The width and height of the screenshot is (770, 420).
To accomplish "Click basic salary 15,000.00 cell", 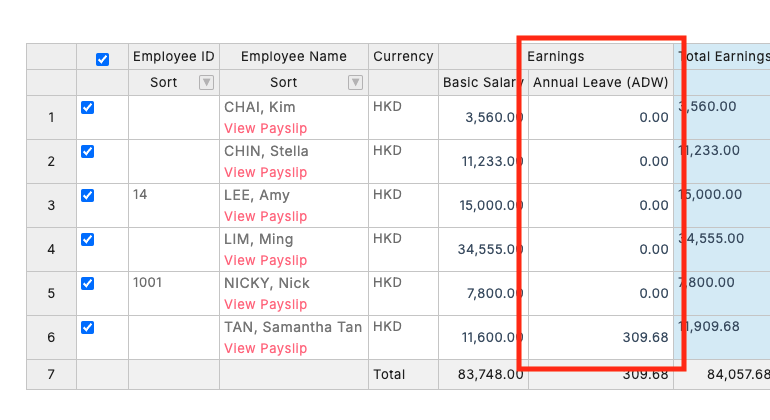I will [483, 205].
